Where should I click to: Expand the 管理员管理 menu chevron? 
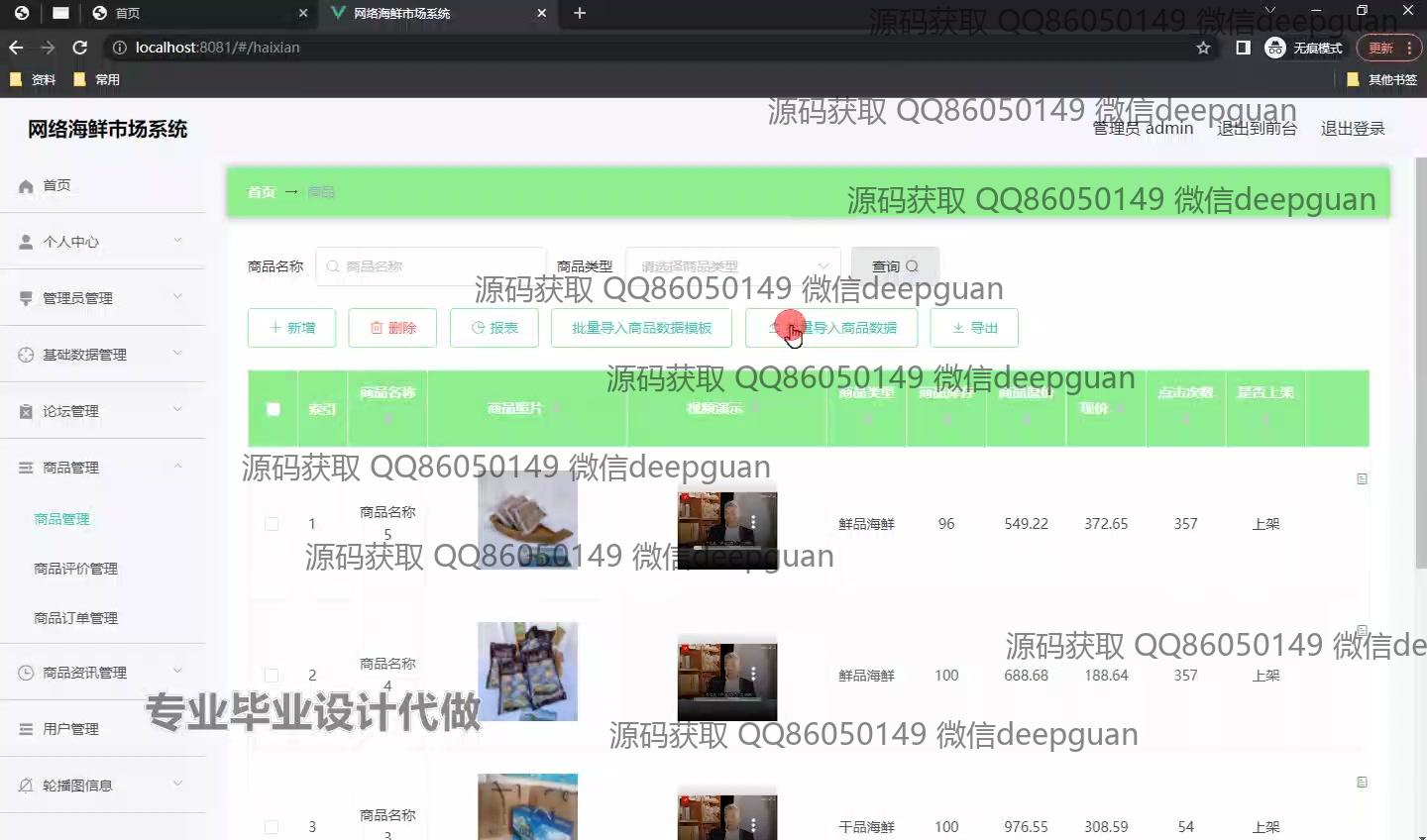pyautogui.click(x=178, y=297)
